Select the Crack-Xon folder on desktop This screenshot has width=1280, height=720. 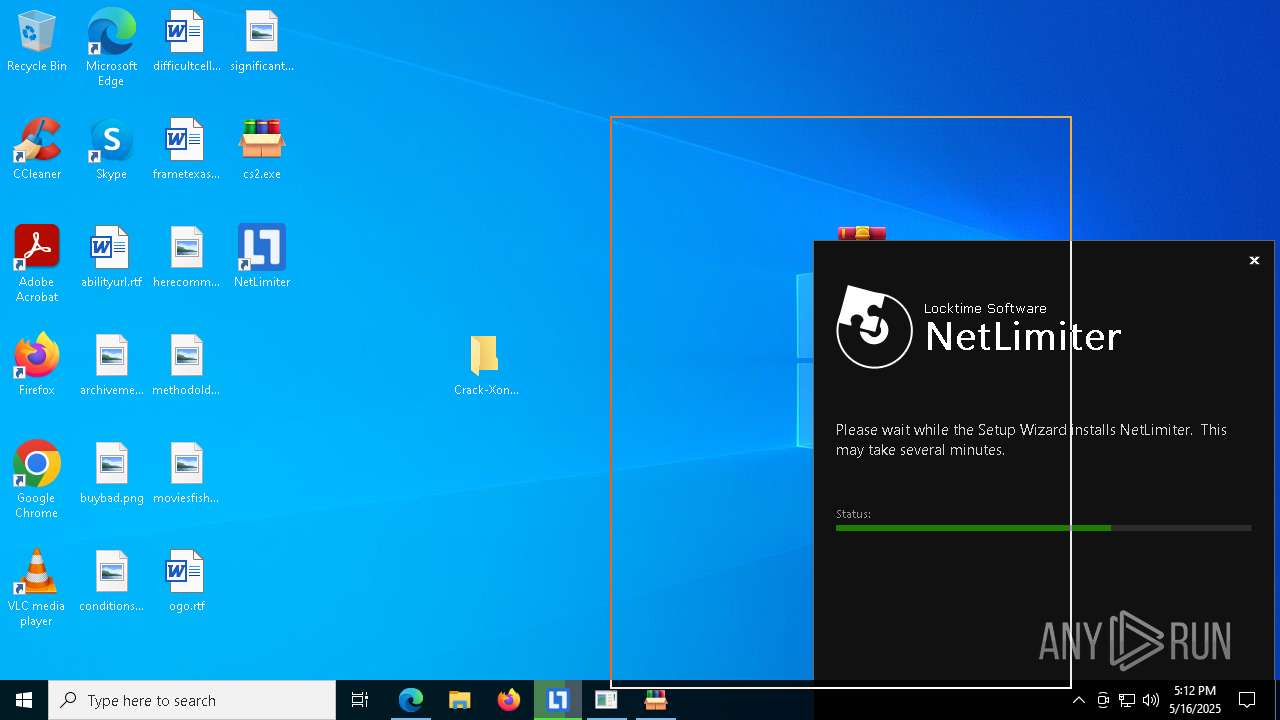tap(486, 366)
